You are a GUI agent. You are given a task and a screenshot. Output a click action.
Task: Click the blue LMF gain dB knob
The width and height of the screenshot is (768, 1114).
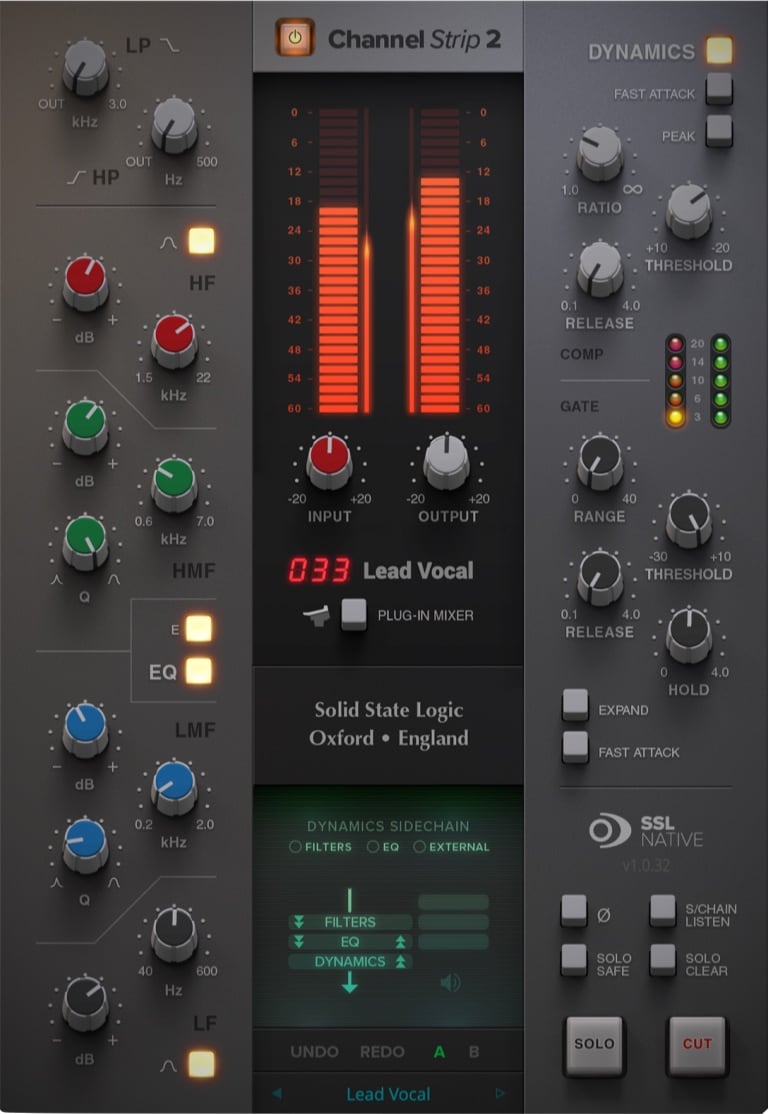point(85,730)
